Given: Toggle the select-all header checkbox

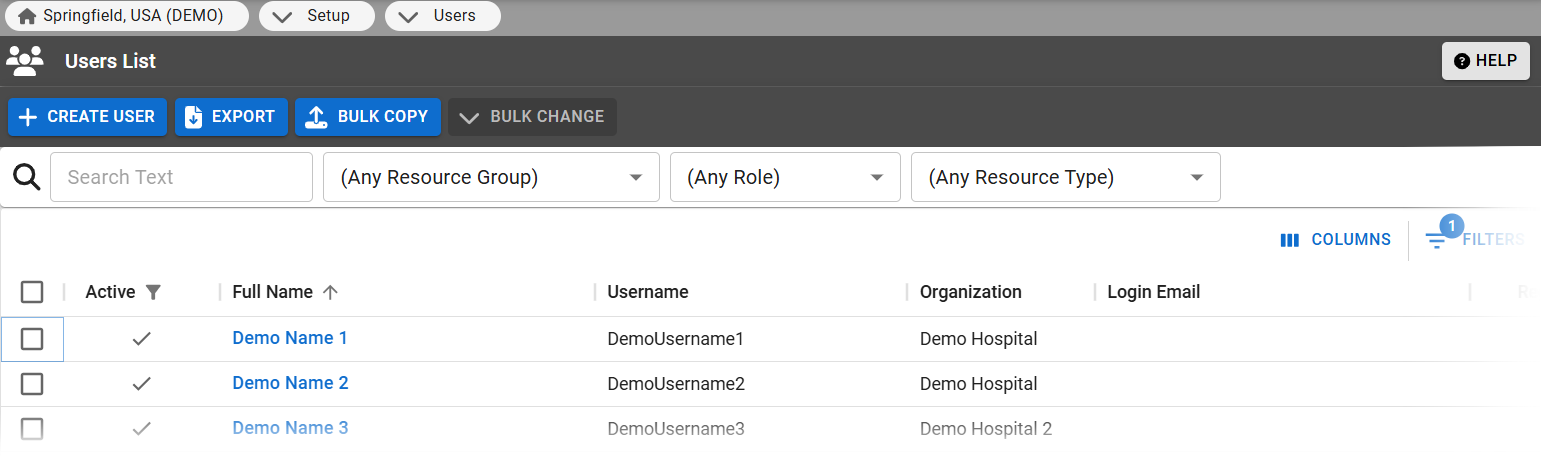Looking at the screenshot, I should tap(32, 292).
